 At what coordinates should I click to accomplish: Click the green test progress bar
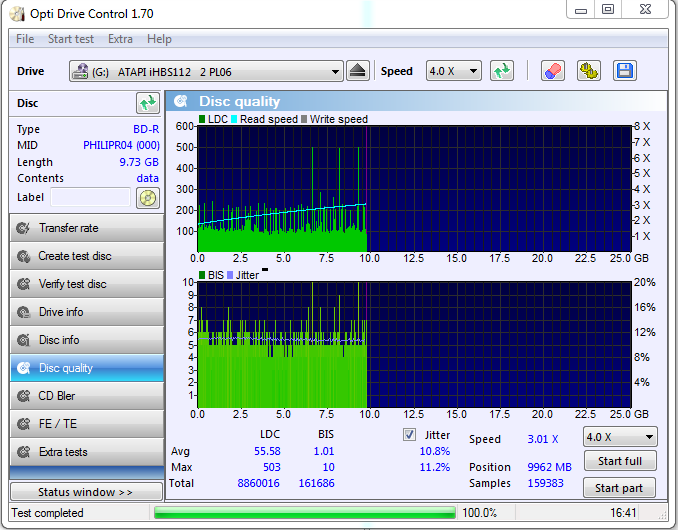pos(304,513)
